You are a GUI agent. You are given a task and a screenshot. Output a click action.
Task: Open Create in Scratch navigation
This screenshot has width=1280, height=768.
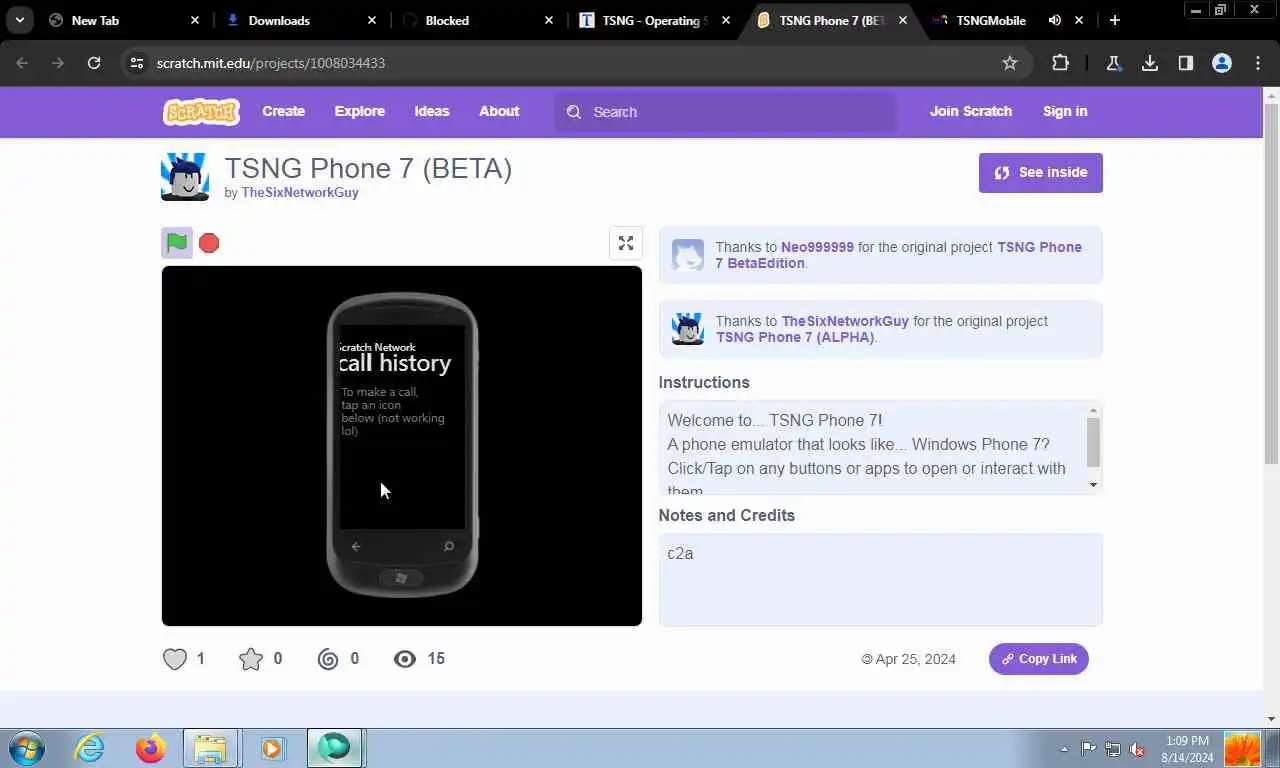(x=283, y=111)
